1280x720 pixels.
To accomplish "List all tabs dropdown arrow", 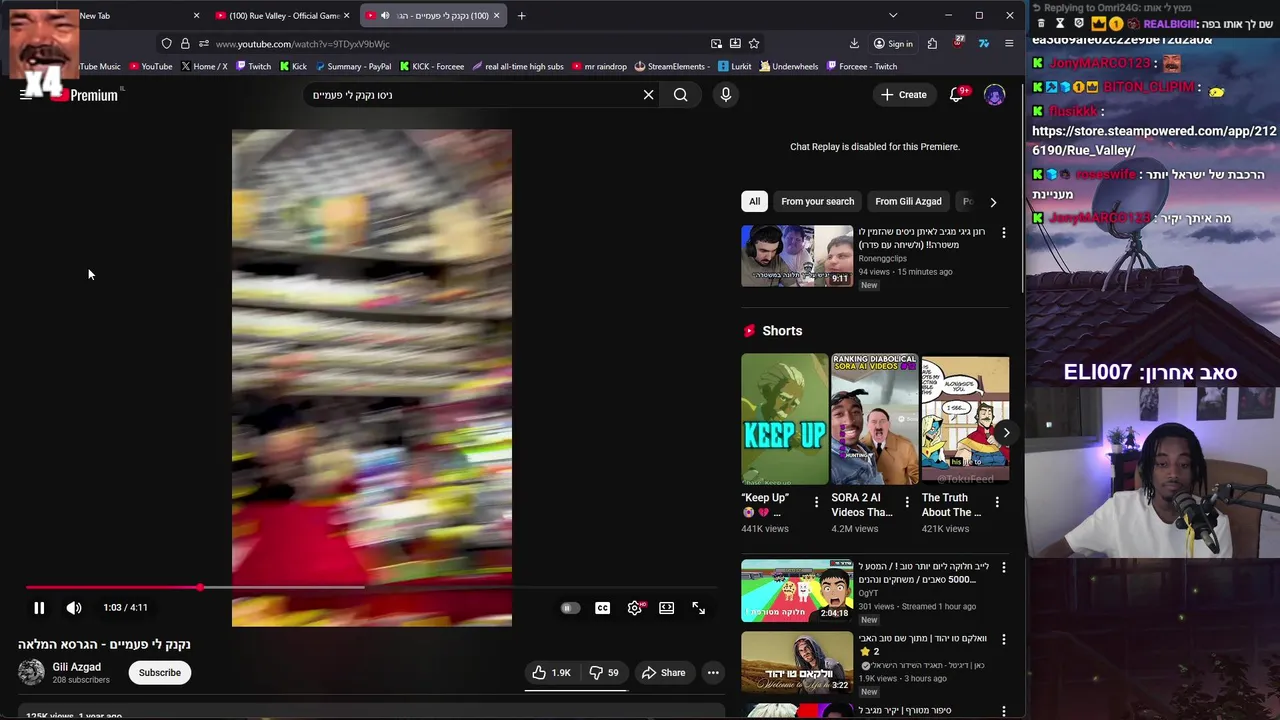I will pos(893,15).
